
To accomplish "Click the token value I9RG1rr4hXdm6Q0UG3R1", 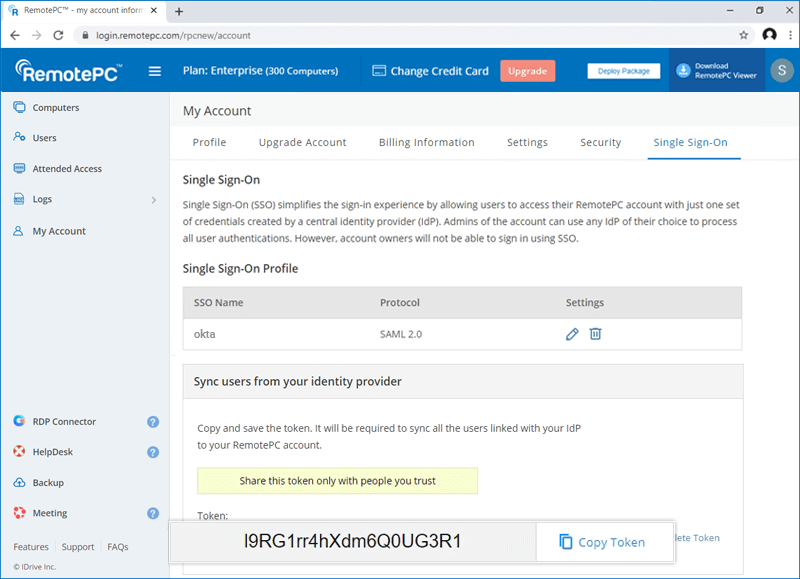I will 352,541.
